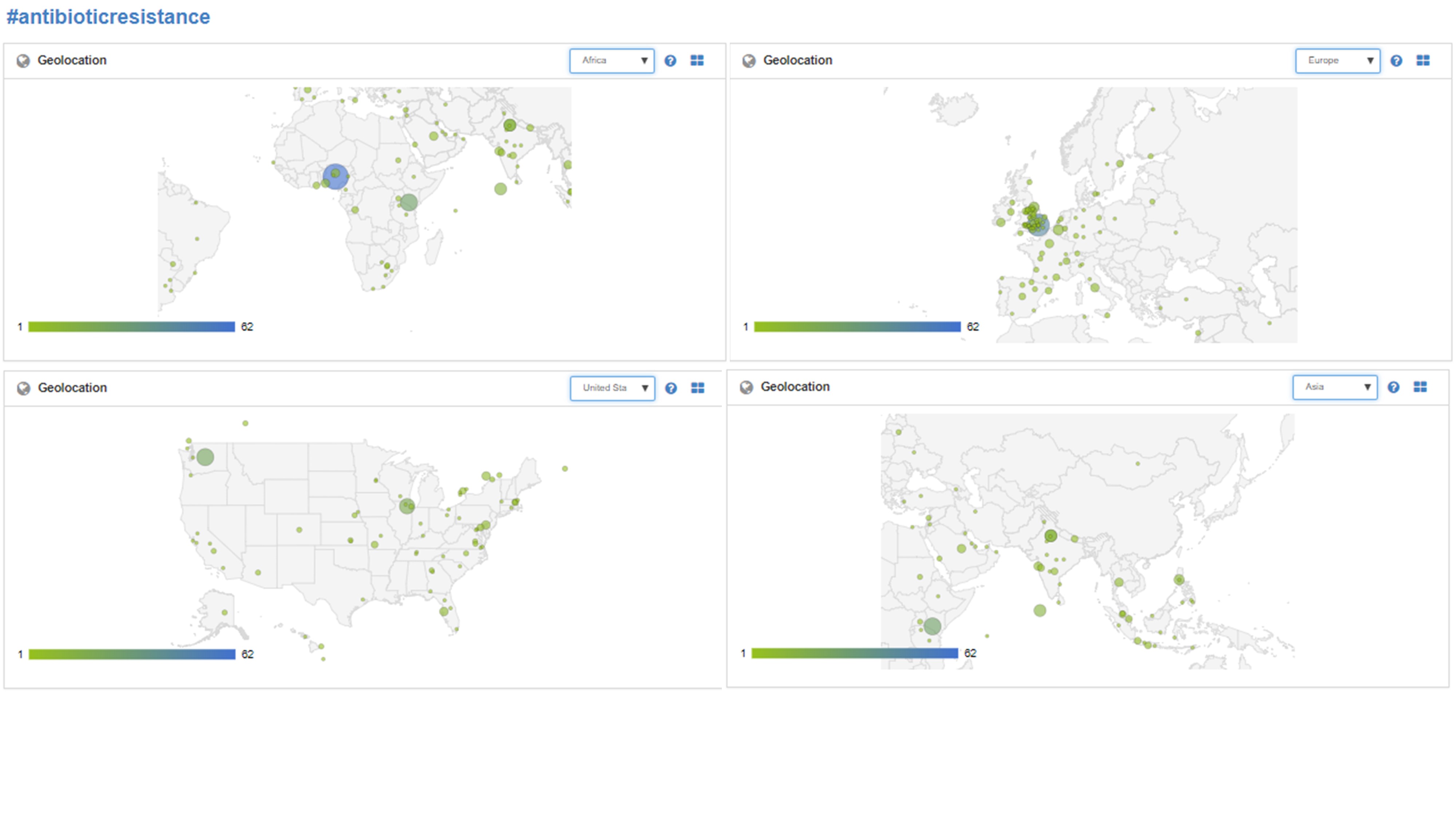Screen dimensions: 1456x819
Task: Click grid layout icon in Africa panel
Action: pyautogui.click(x=697, y=60)
